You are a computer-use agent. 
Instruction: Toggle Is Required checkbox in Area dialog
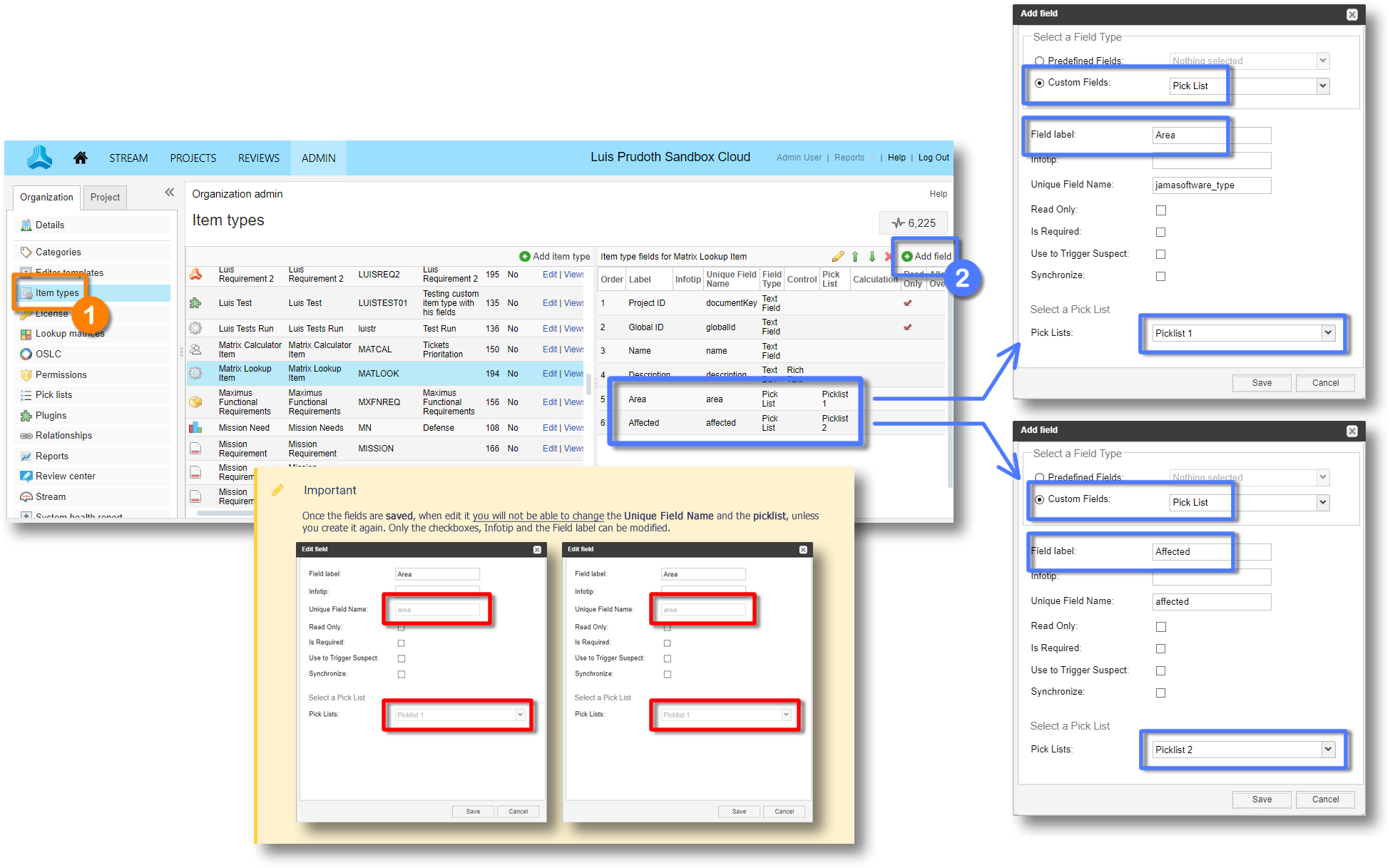(1161, 232)
